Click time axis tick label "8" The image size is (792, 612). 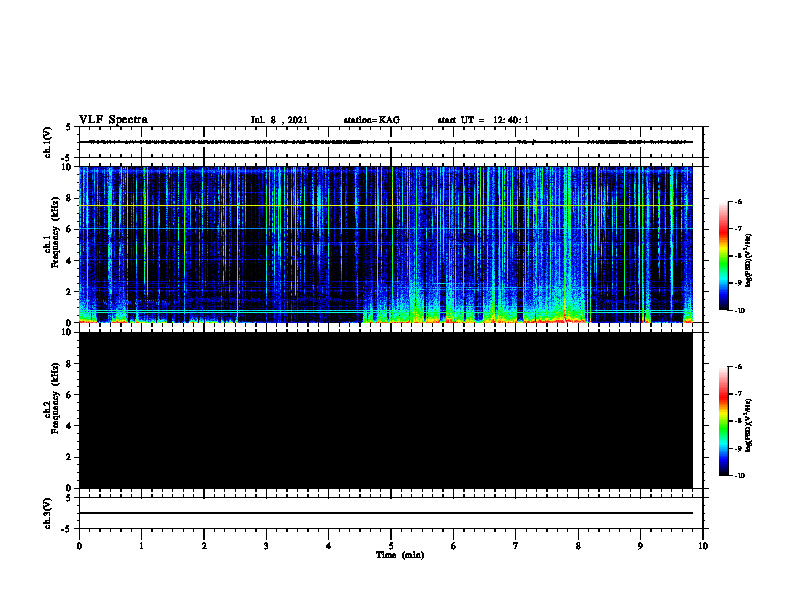click(578, 546)
